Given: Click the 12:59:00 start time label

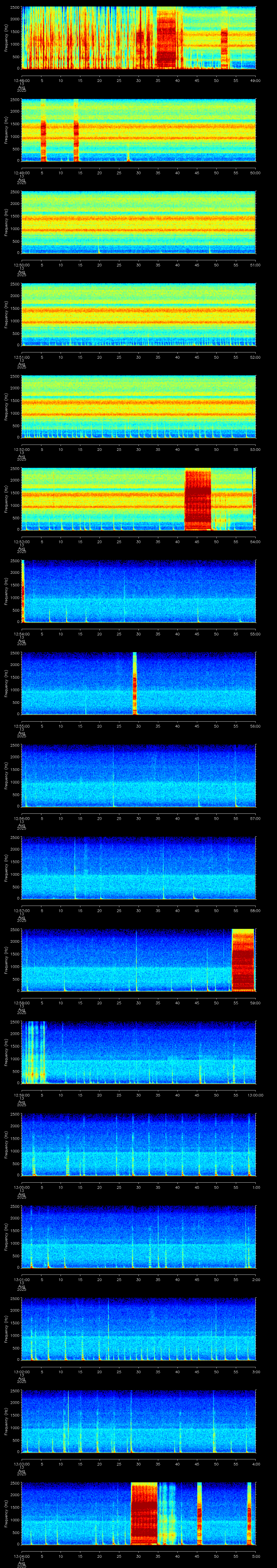Looking at the screenshot, I should pos(22,1095).
